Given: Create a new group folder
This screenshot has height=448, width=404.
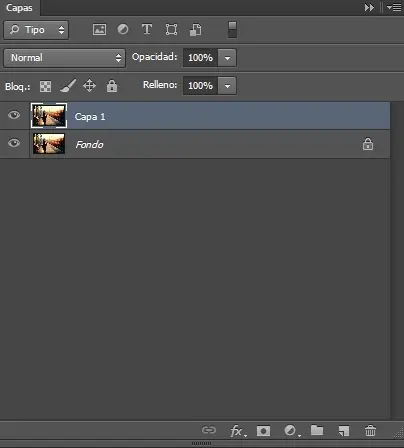Looking at the screenshot, I should pyautogui.click(x=317, y=430).
